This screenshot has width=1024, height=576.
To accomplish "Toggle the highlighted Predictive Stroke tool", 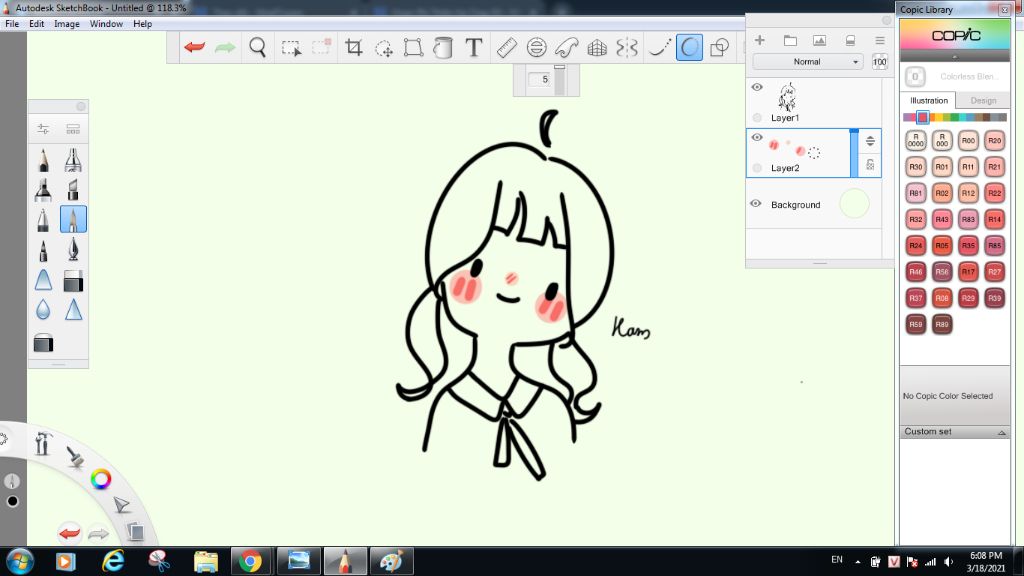I will (x=689, y=48).
